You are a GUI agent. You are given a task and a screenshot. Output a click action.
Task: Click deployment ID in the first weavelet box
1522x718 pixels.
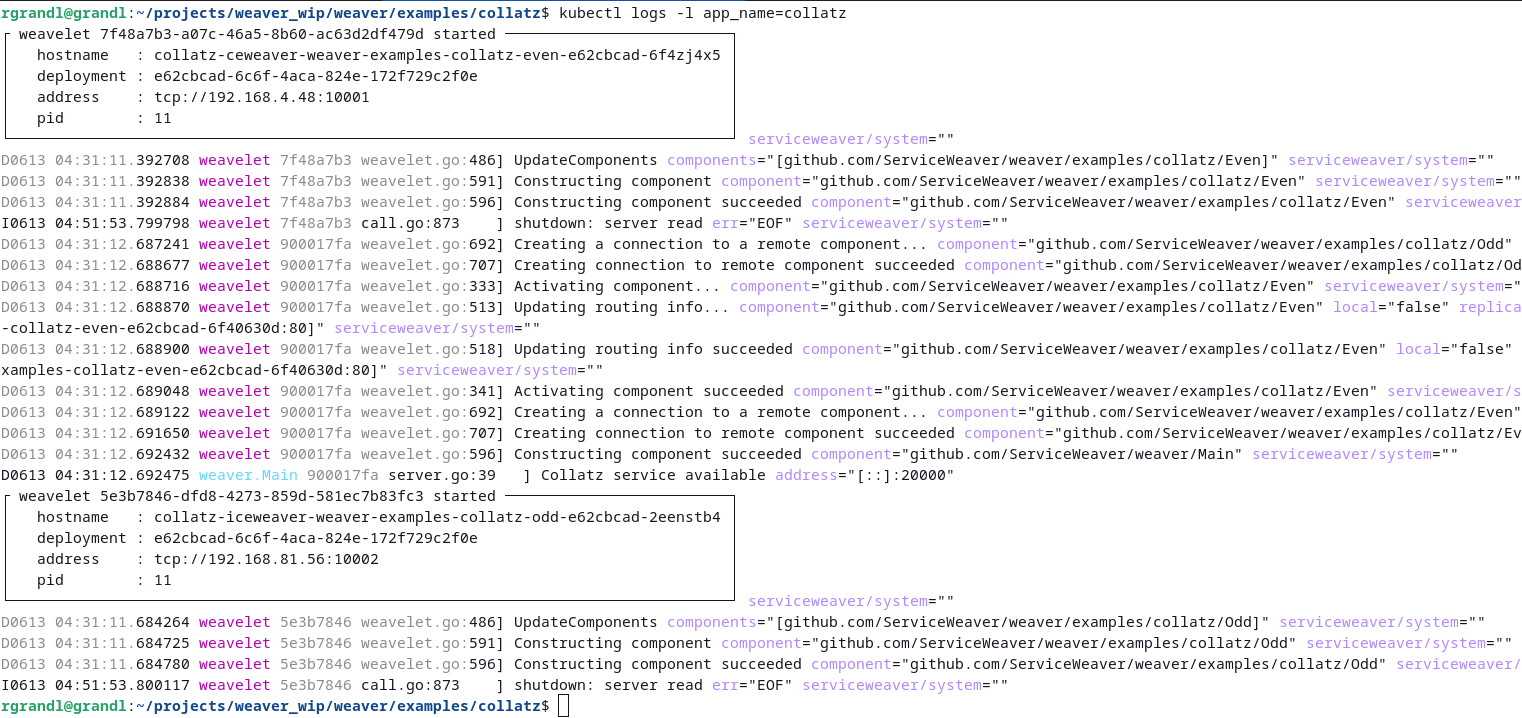click(x=316, y=76)
